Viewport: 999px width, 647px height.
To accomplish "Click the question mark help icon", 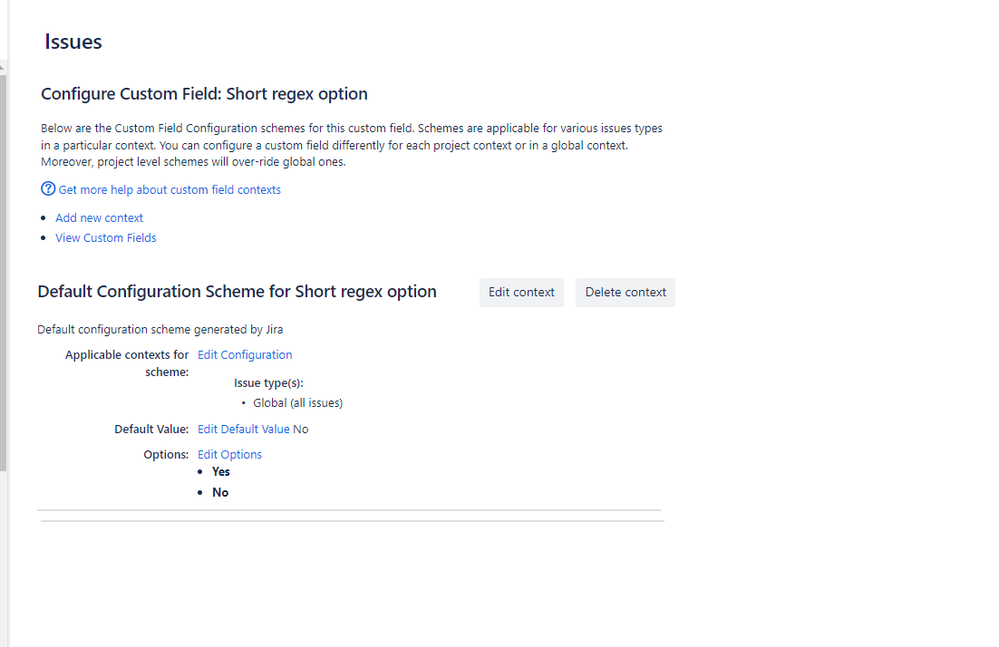I will [x=47, y=189].
